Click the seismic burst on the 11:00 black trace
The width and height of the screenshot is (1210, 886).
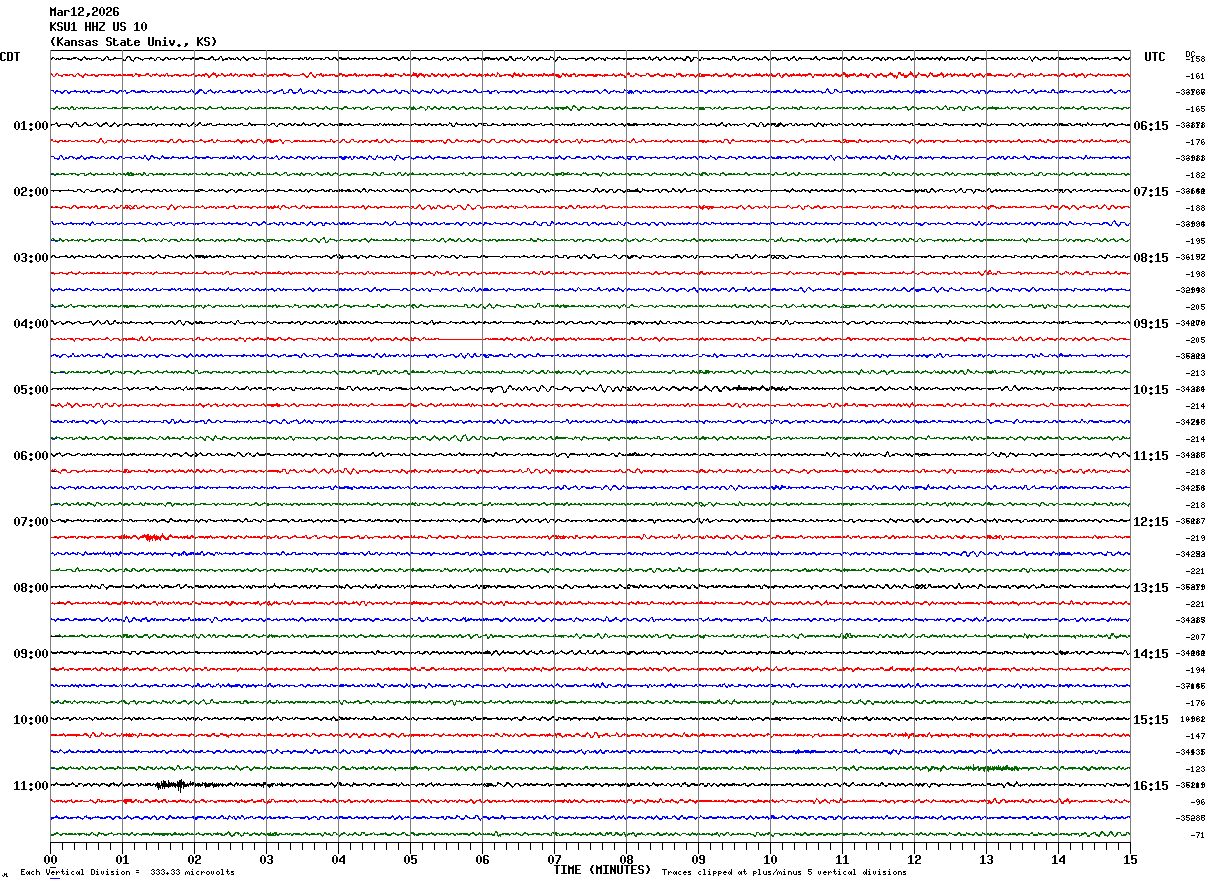coord(176,785)
